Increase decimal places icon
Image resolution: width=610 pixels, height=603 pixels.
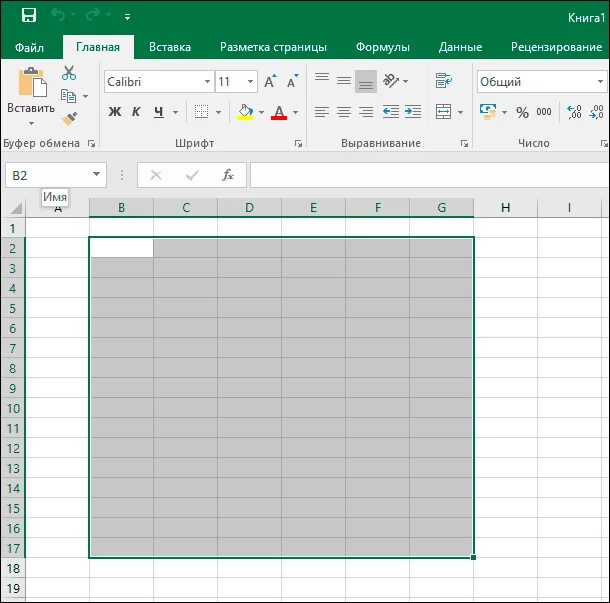(574, 112)
